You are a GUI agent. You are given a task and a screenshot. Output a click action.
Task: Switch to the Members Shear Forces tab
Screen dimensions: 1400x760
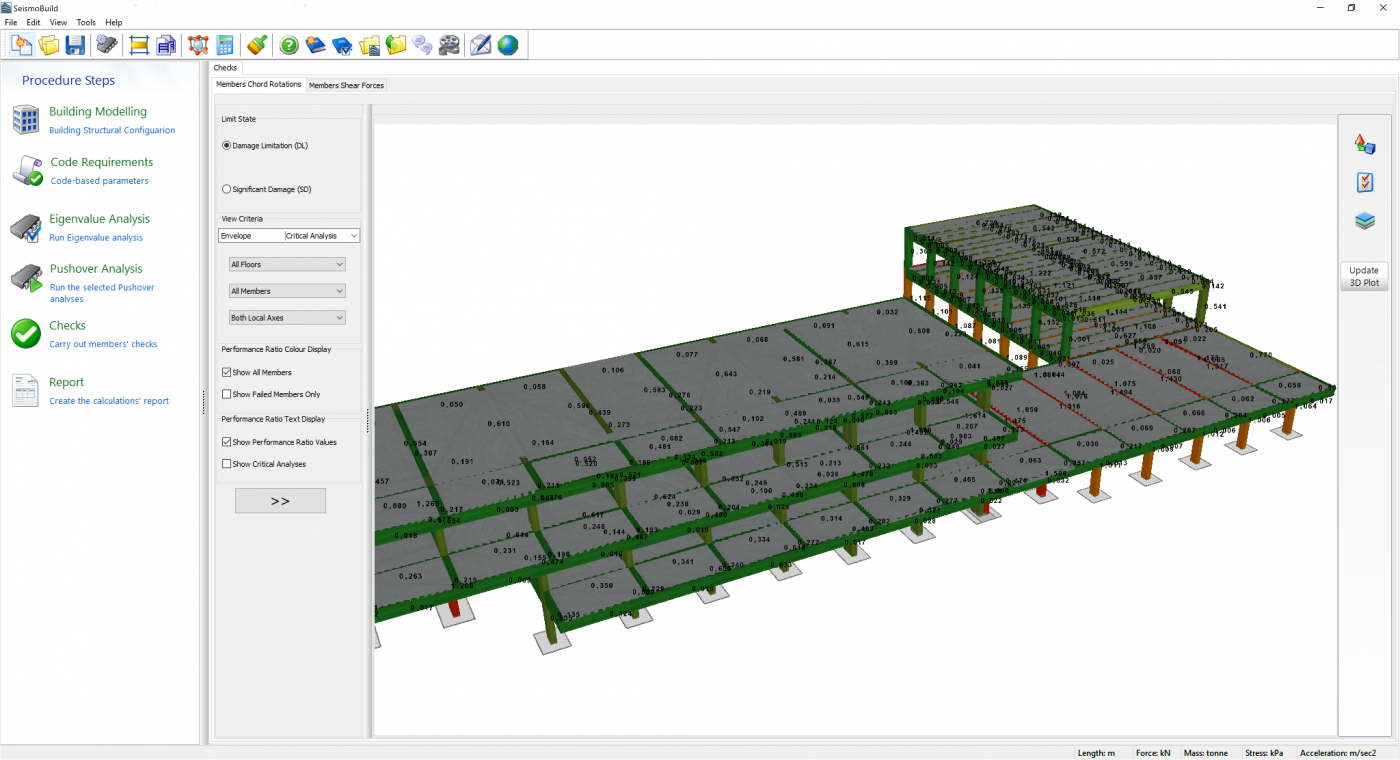tap(346, 85)
